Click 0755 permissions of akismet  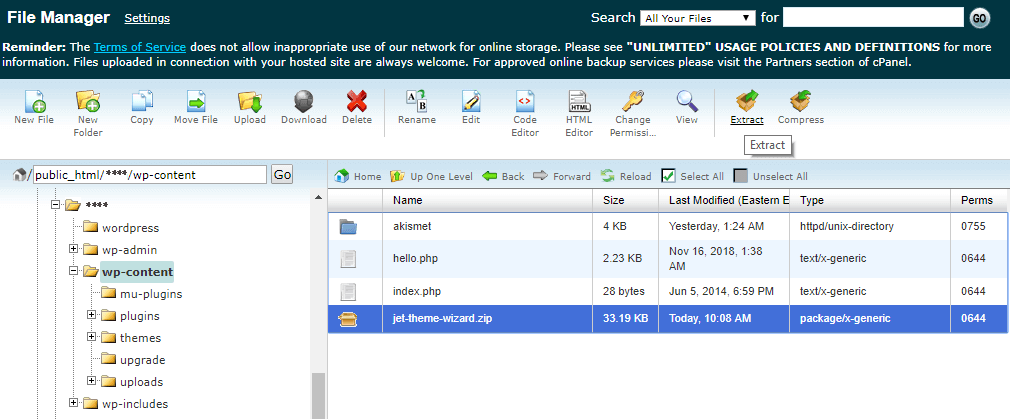click(973, 226)
